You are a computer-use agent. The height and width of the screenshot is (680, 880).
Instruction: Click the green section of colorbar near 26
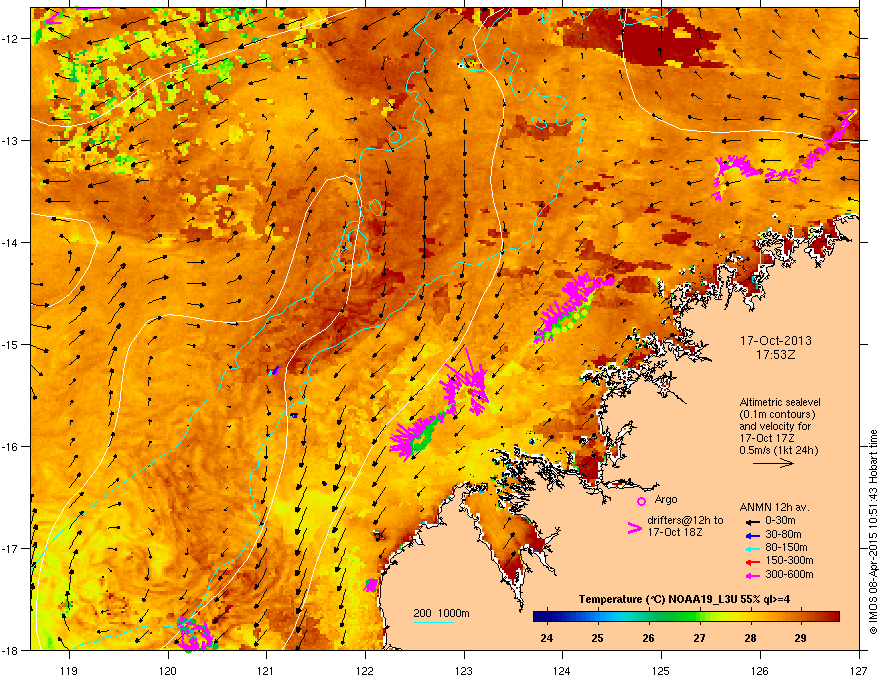click(x=651, y=617)
